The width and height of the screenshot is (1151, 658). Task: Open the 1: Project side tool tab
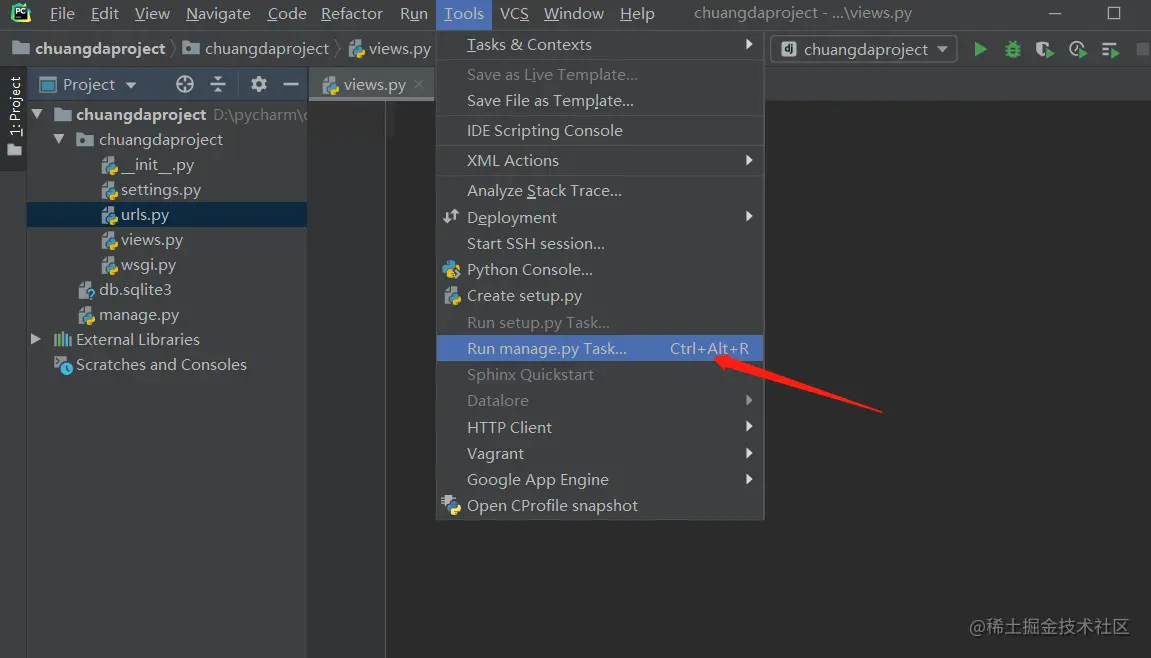pyautogui.click(x=14, y=115)
